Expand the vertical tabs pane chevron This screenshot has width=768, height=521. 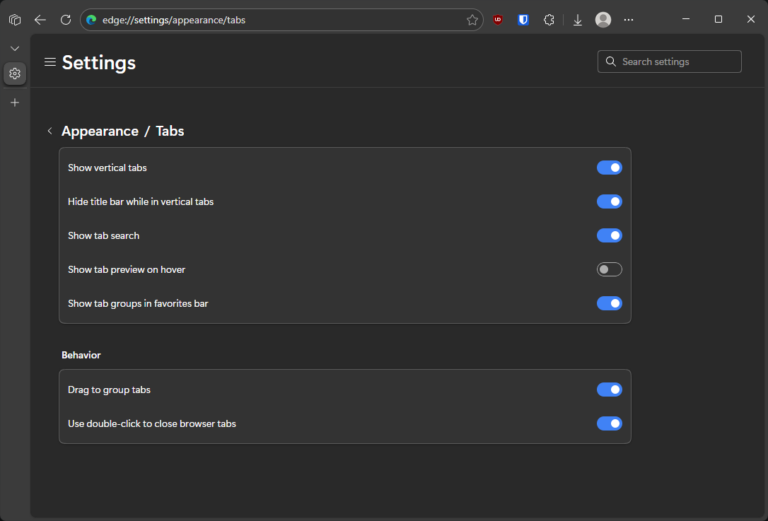[15, 48]
